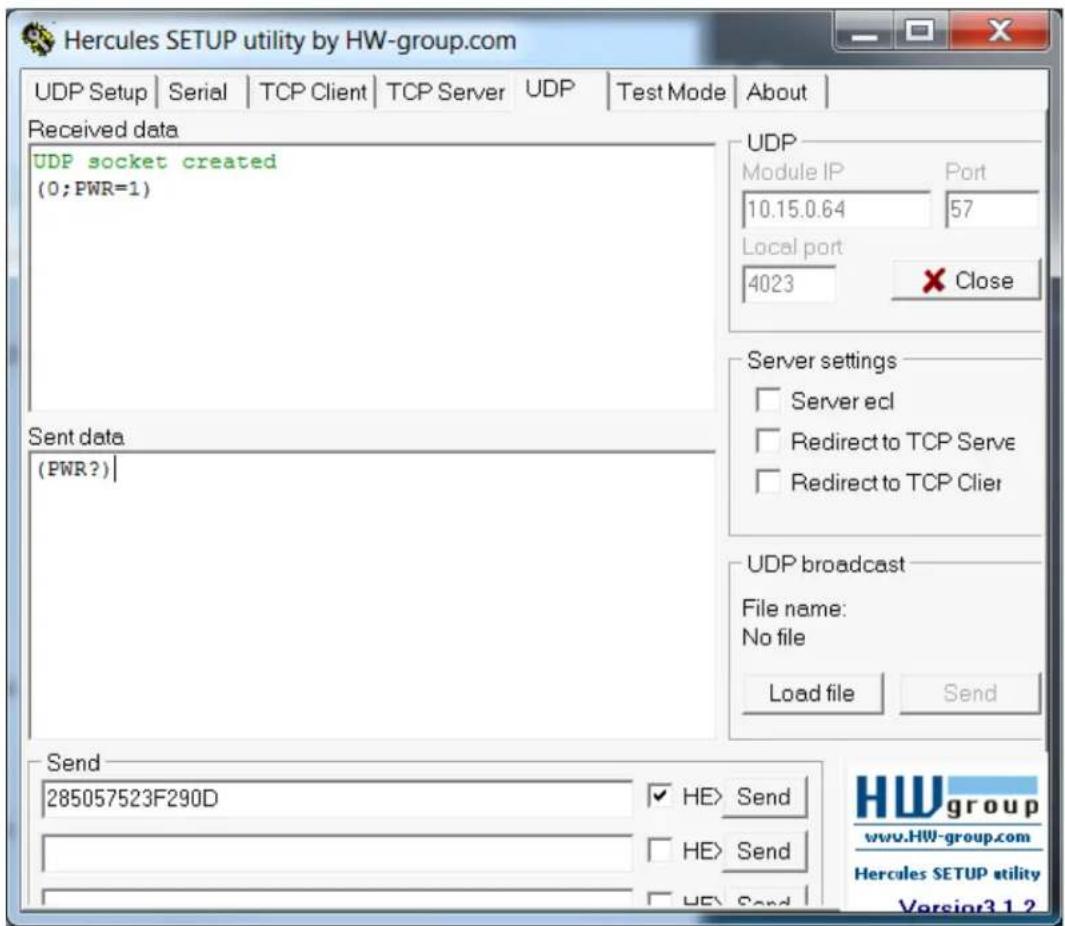Click Load file in UDP broadcast

812,694
